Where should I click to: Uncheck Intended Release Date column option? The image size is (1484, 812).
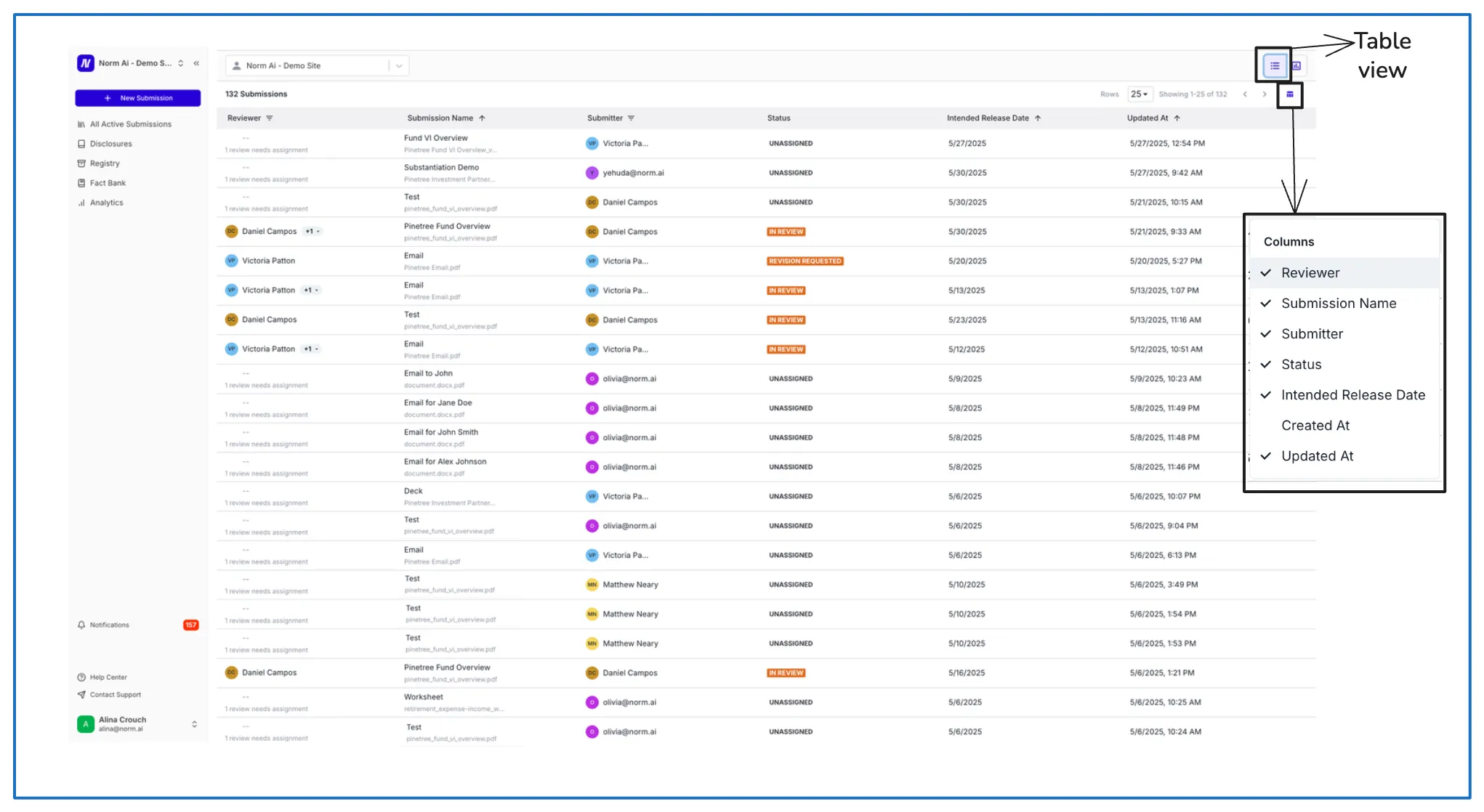click(x=1344, y=395)
